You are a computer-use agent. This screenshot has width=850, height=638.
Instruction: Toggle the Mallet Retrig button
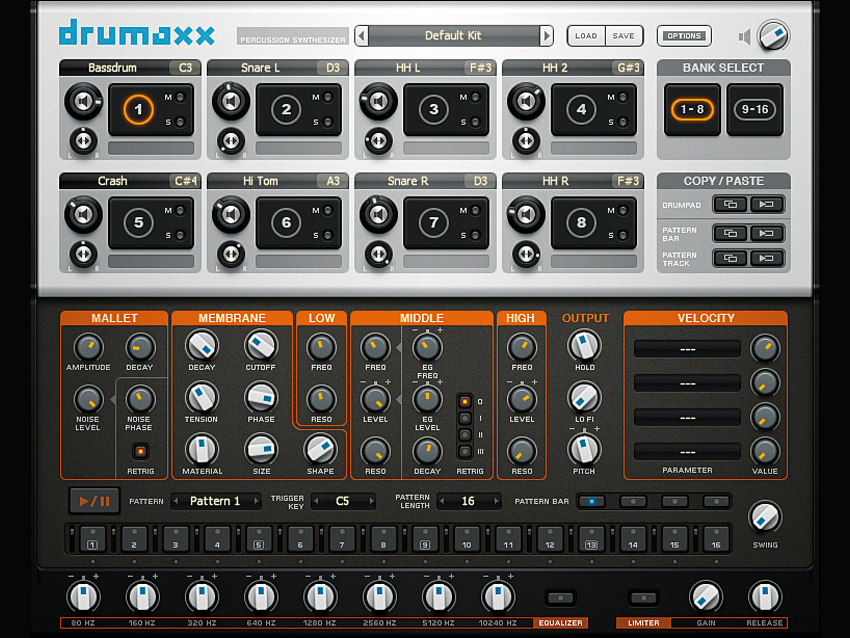point(140,451)
